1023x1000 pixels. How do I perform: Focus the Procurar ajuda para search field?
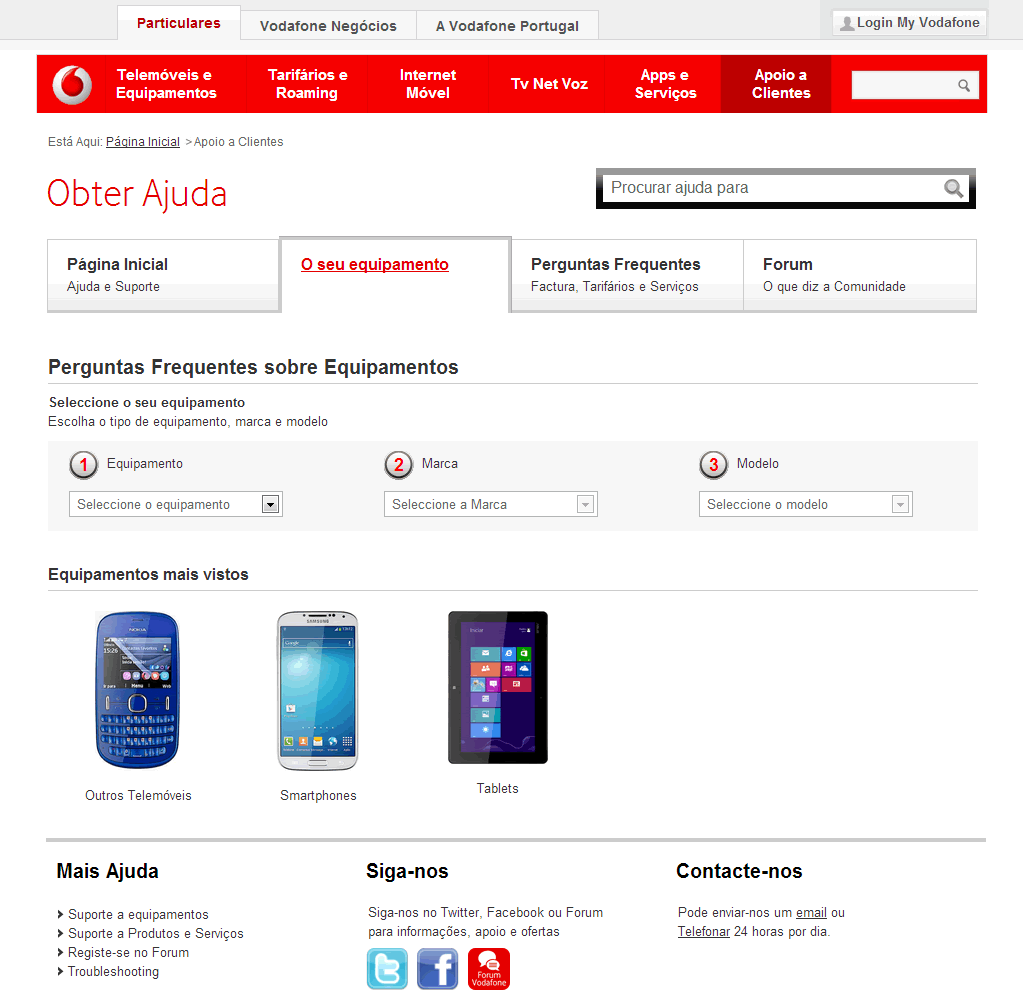773,188
